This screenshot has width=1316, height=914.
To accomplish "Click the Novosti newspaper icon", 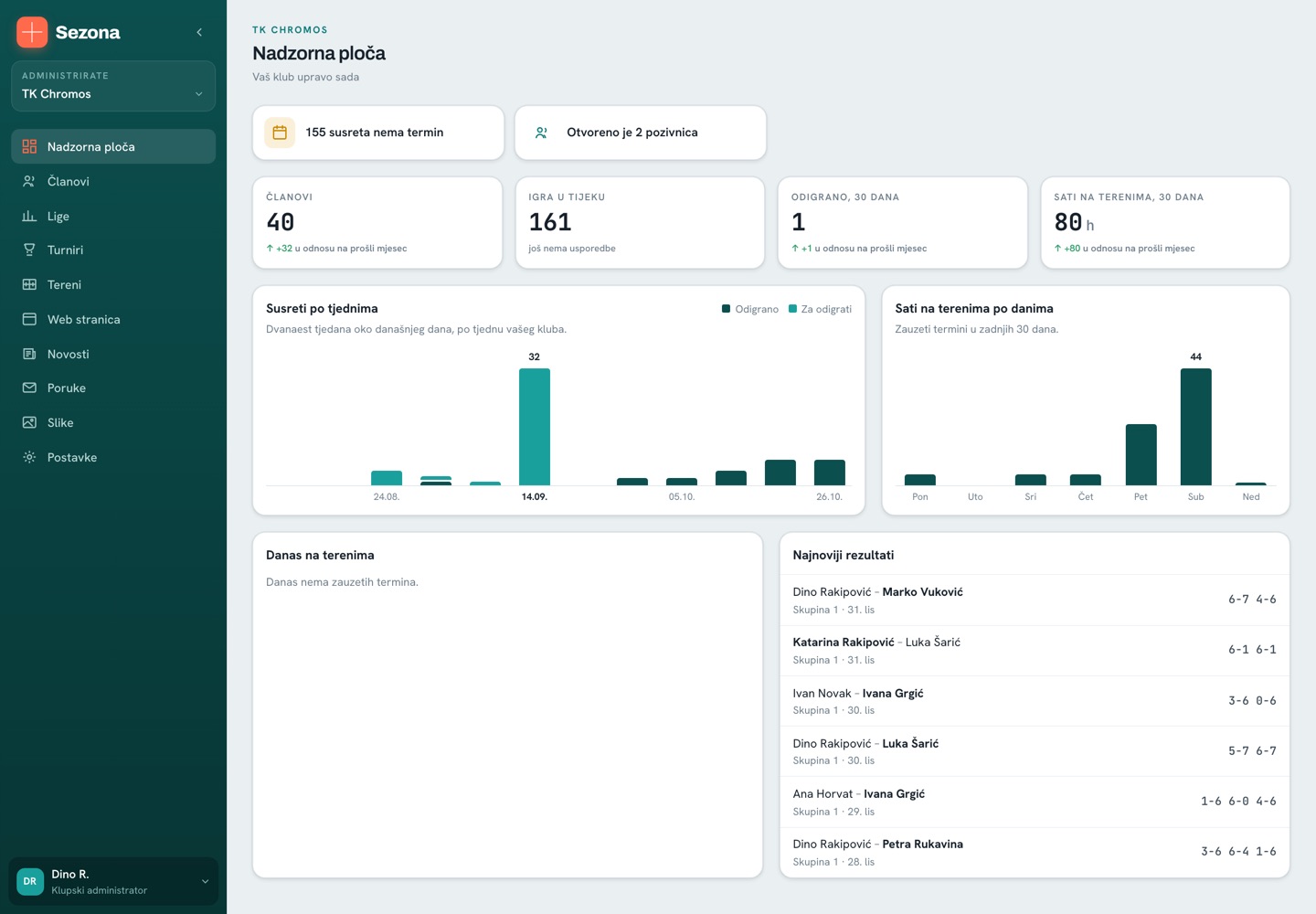I will [29, 354].
